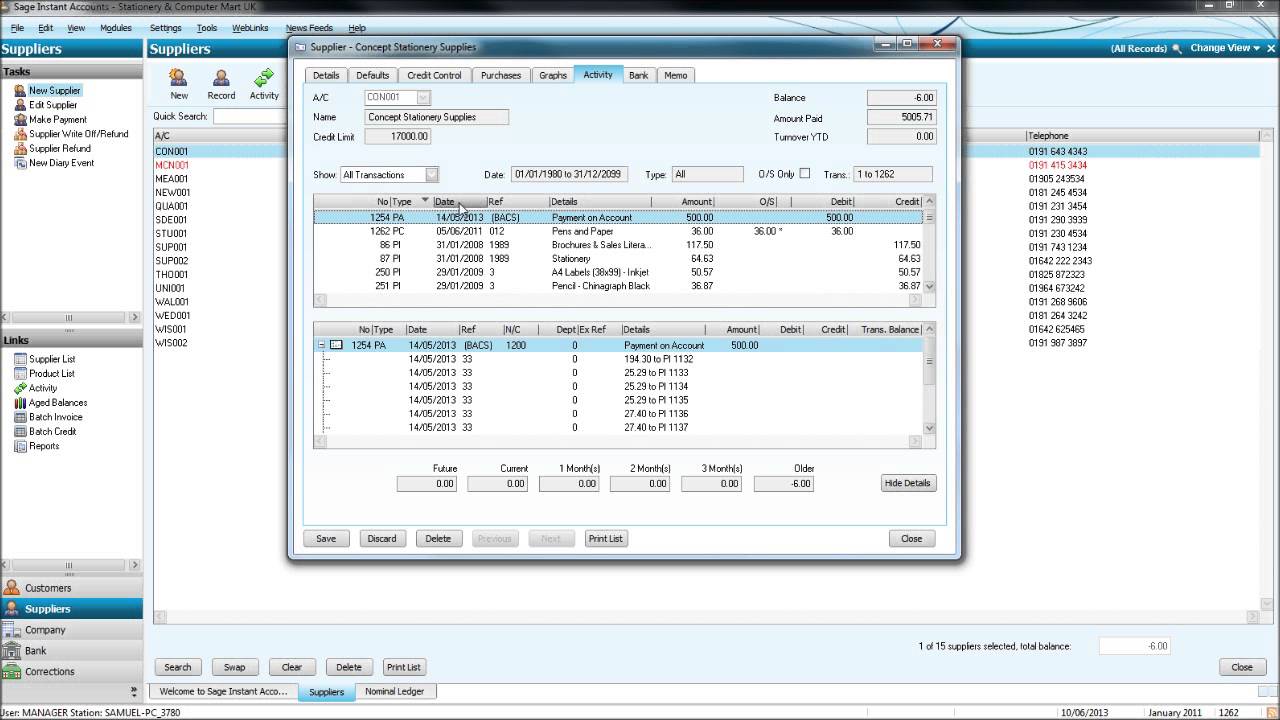Click the Credit Limit field
This screenshot has width=1280, height=720.
(x=398, y=136)
